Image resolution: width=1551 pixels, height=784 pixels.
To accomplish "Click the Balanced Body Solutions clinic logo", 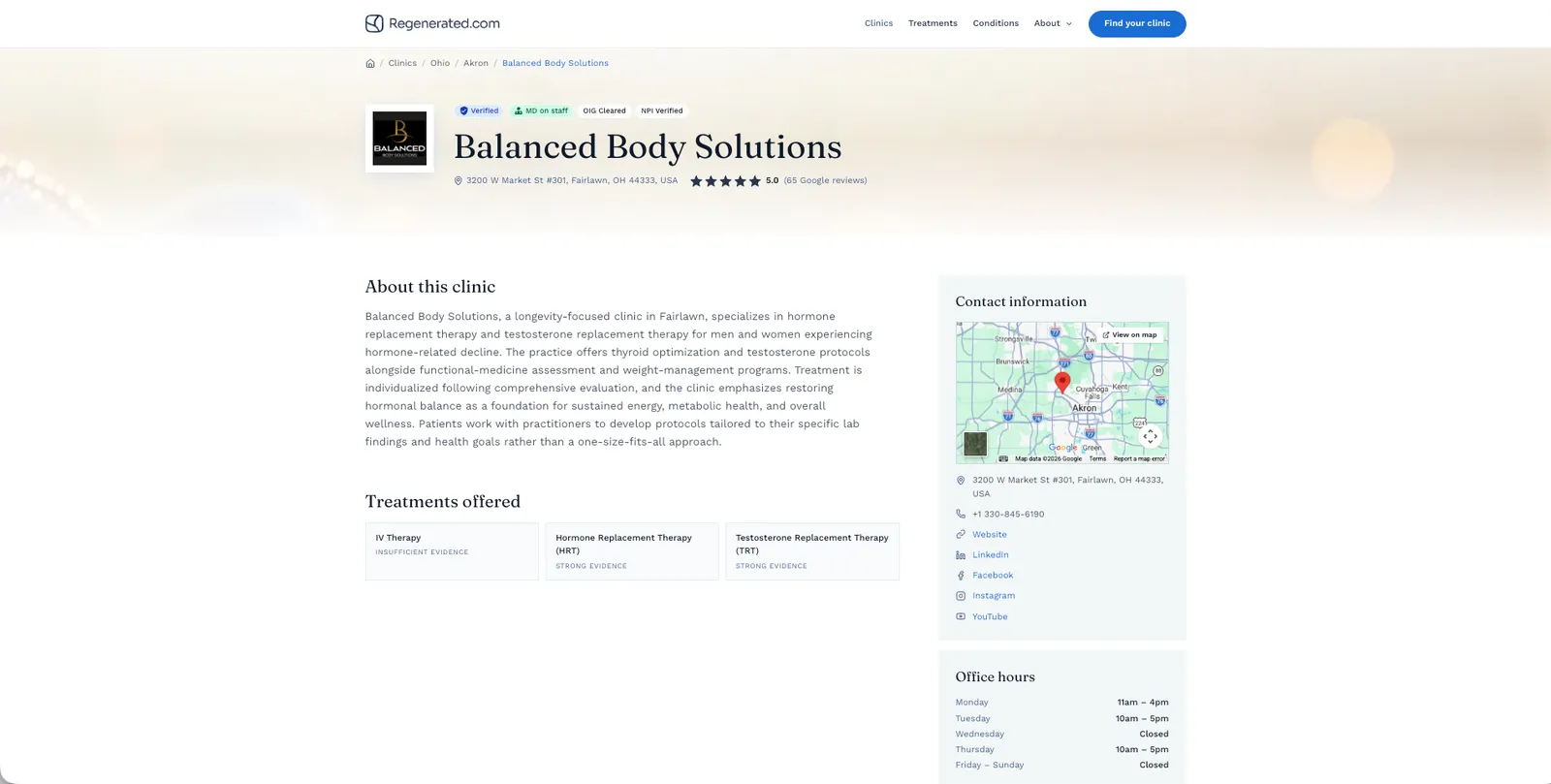I will (x=399, y=139).
